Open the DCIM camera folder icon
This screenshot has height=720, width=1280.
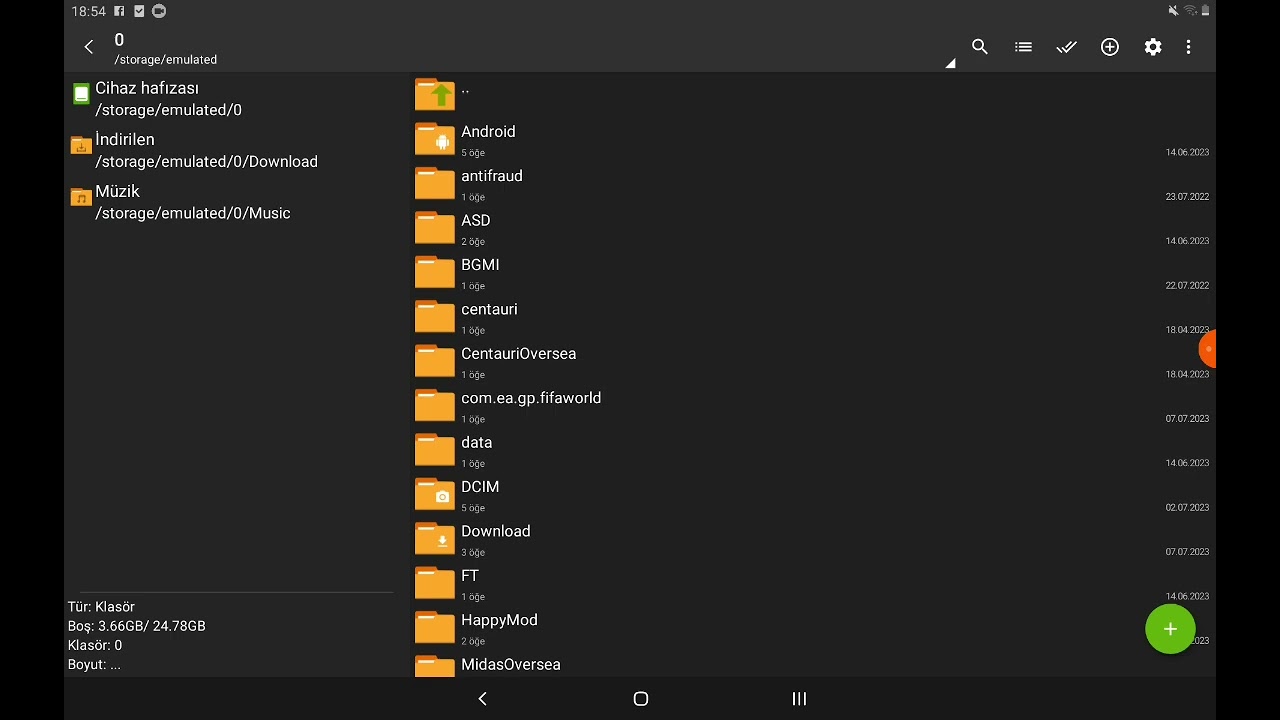pyautogui.click(x=435, y=494)
